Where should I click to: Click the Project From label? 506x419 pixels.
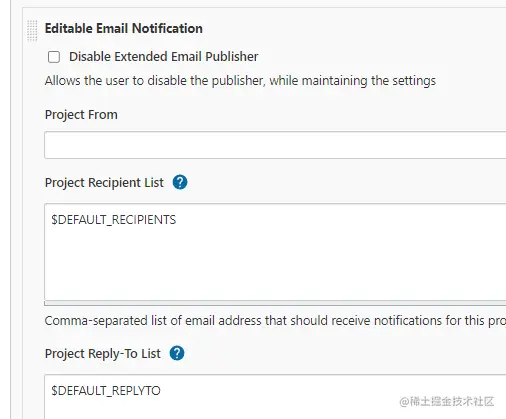(x=81, y=115)
